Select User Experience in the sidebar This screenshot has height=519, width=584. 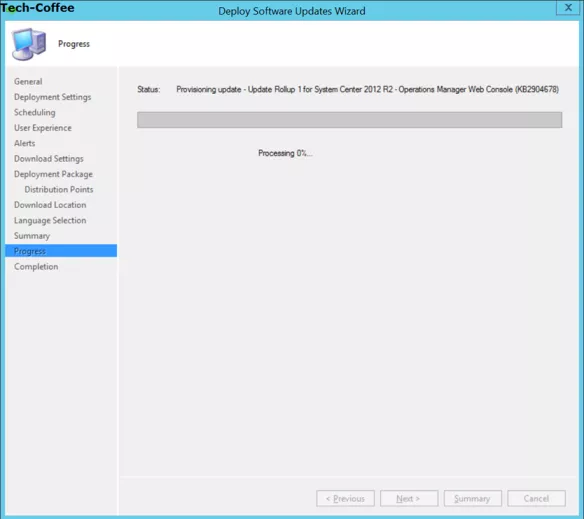[x=43, y=128]
